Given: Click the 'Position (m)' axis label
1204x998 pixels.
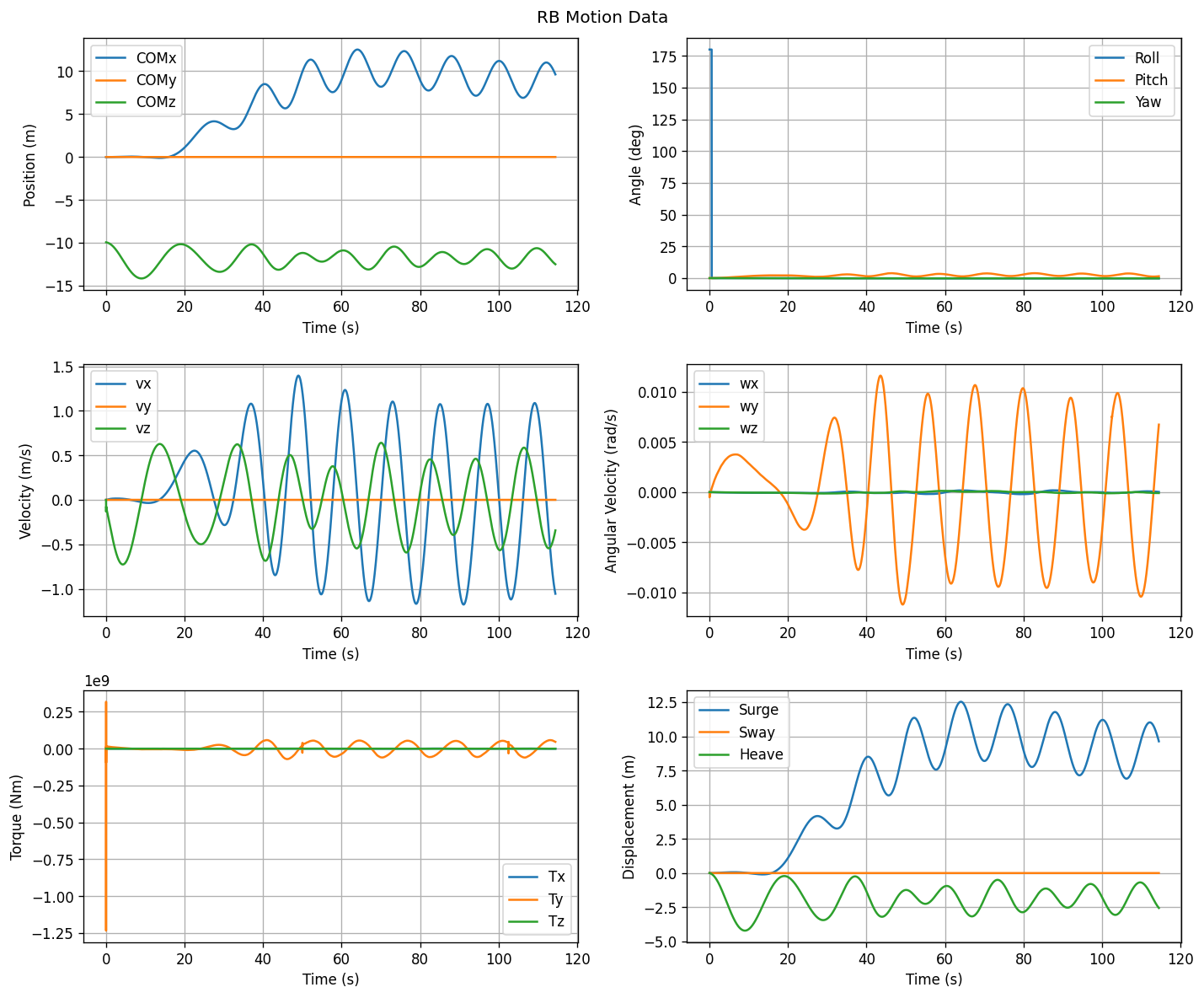Looking at the screenshot, I should tap(30, 165).
